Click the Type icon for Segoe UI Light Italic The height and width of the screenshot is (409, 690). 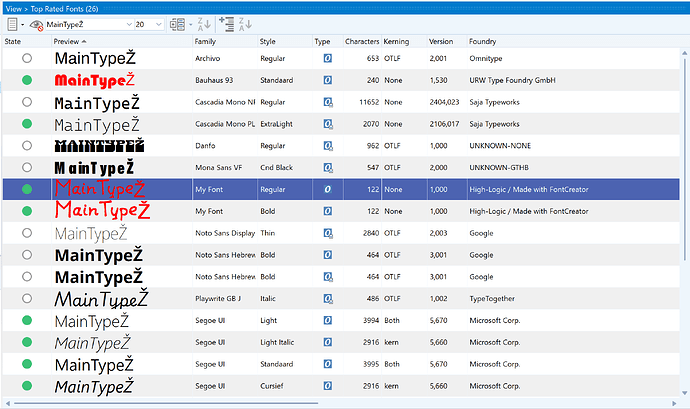click(x=327, y=342)
